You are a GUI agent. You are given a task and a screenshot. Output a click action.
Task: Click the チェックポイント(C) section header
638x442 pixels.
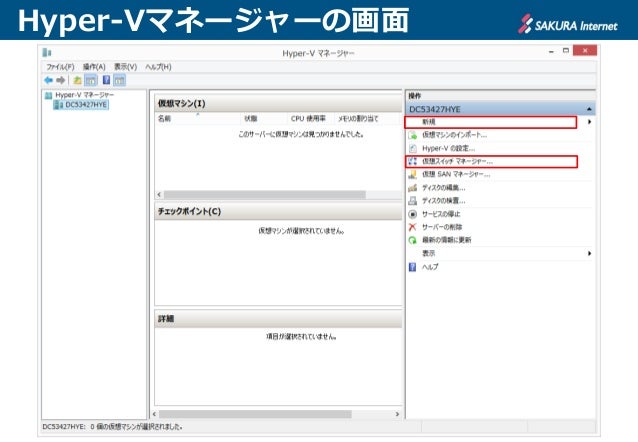pyautogui.click(x=278, y=212)
